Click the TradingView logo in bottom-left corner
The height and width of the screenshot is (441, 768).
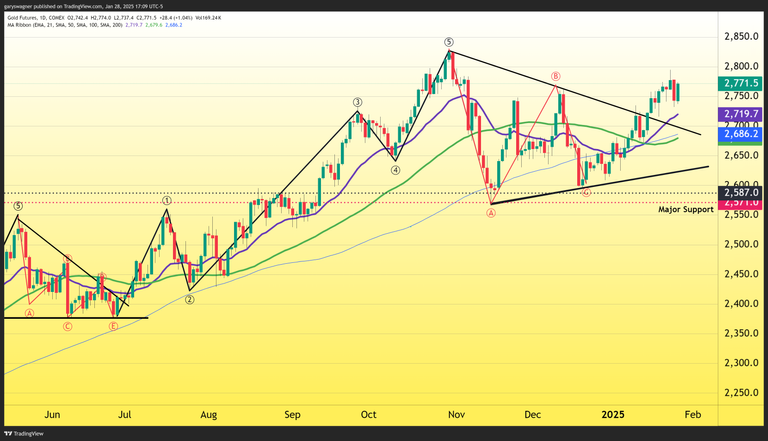point(23,434)
